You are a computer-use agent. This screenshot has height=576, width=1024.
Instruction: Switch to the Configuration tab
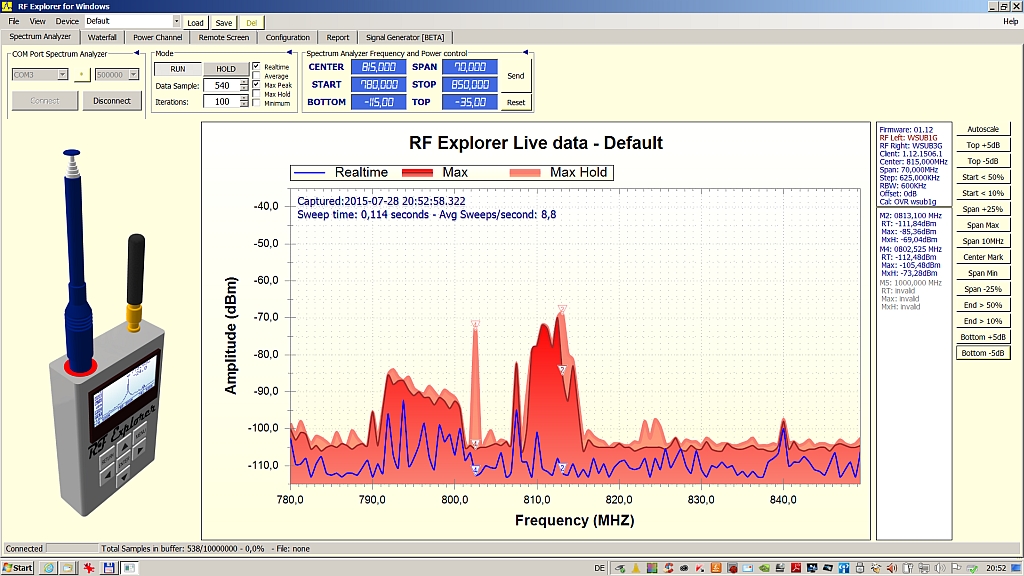pyautogui.click(x=287, y=37)
